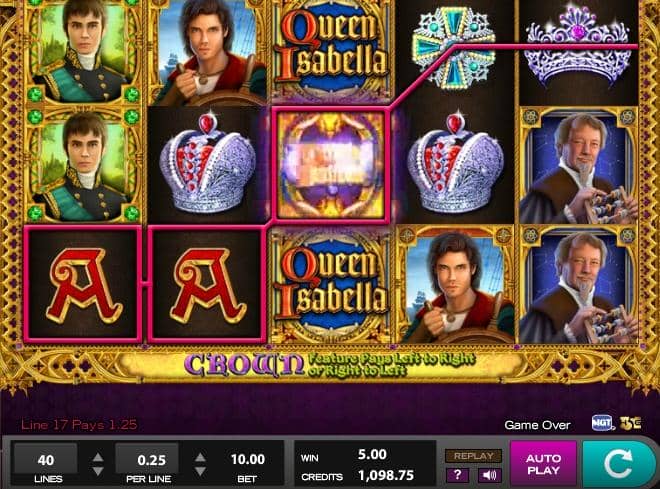
Task: Click the H5G logo icon
Action: click(x=630, y=423)
